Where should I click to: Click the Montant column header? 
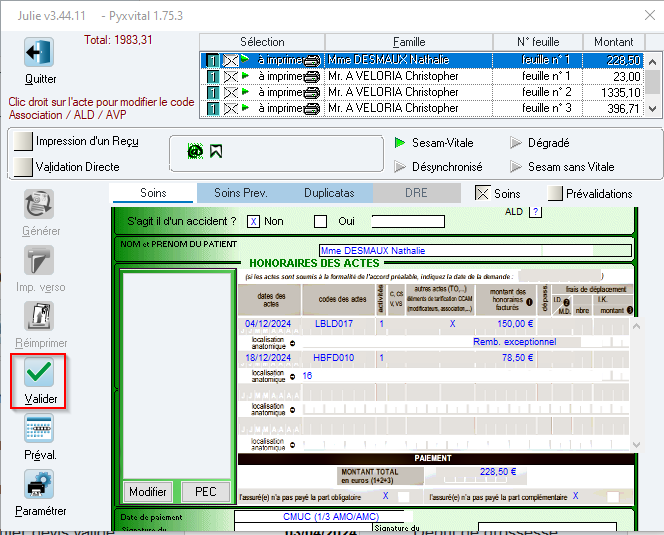tap(614, 42)
